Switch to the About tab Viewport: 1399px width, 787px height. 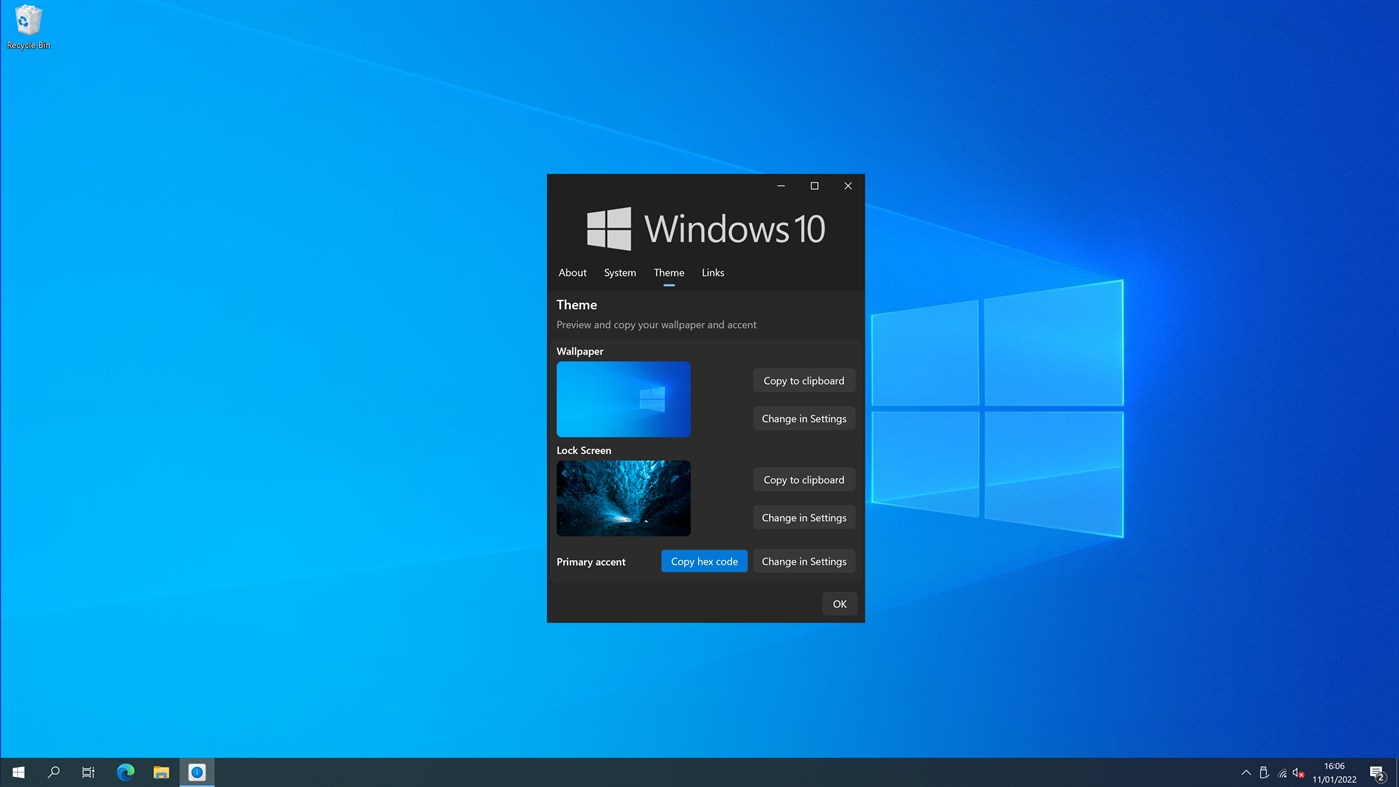572,272
